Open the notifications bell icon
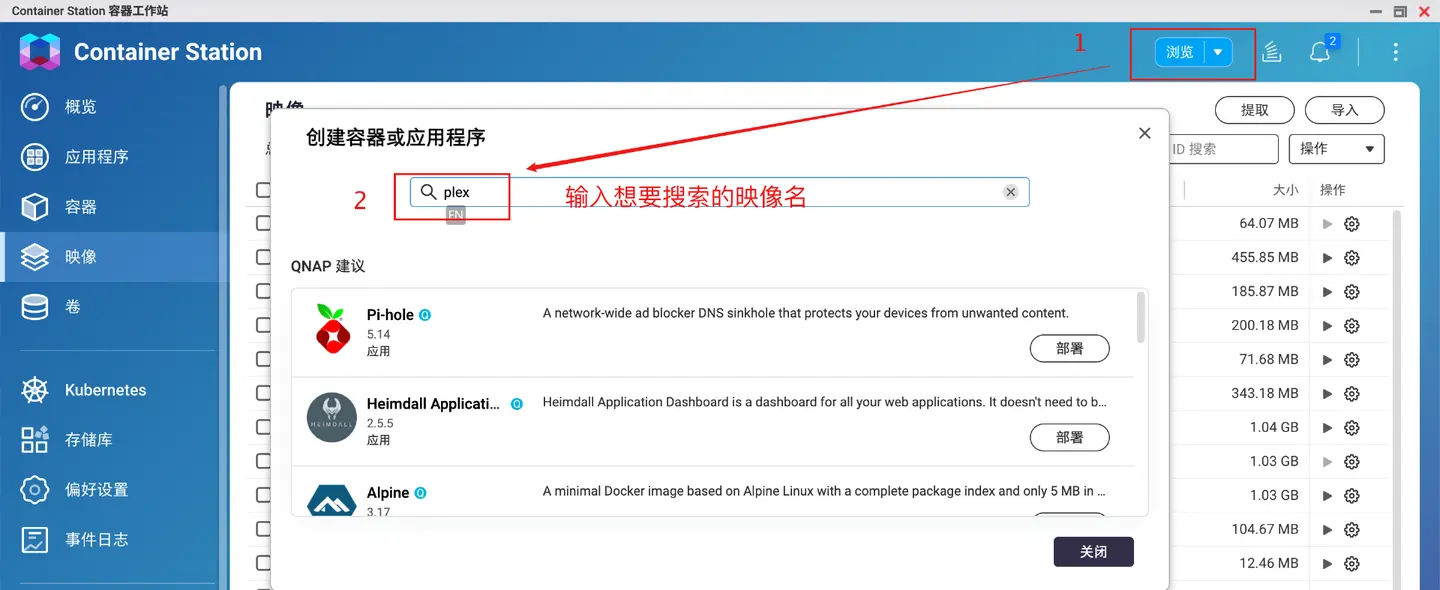The width and height of the screenshot is (1440, 590). click(1320, 52)
